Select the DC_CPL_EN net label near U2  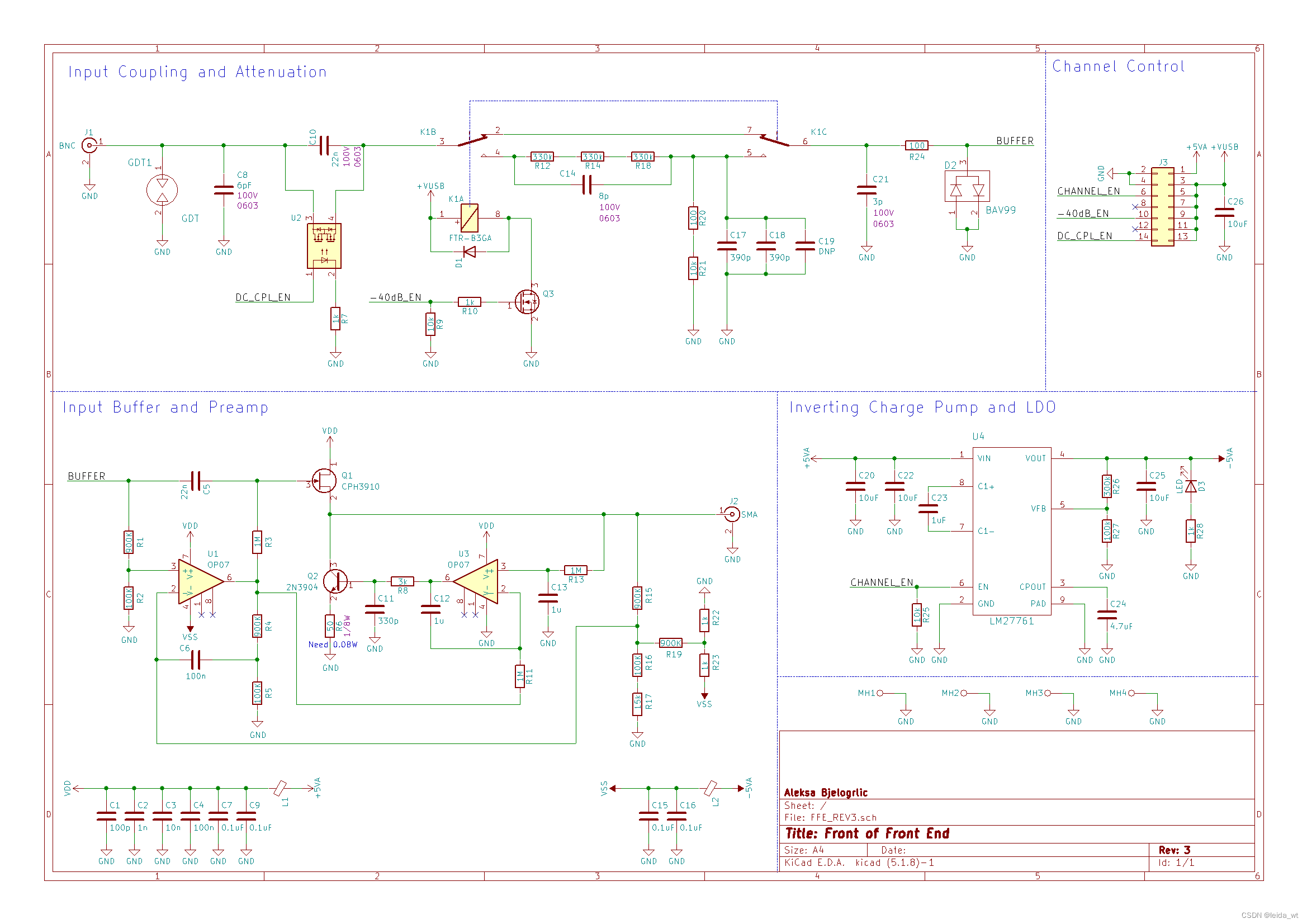(263, 297)
